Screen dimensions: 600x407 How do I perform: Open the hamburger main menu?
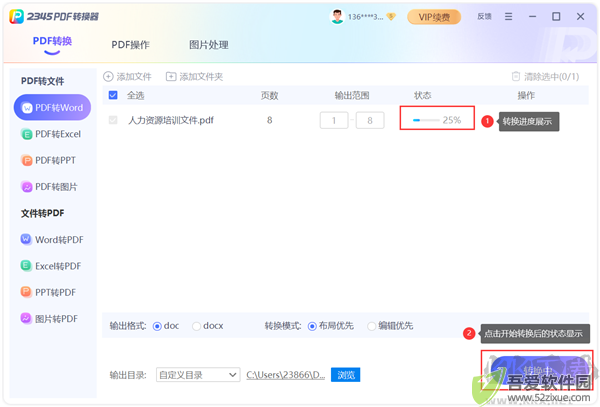point(508,16)
